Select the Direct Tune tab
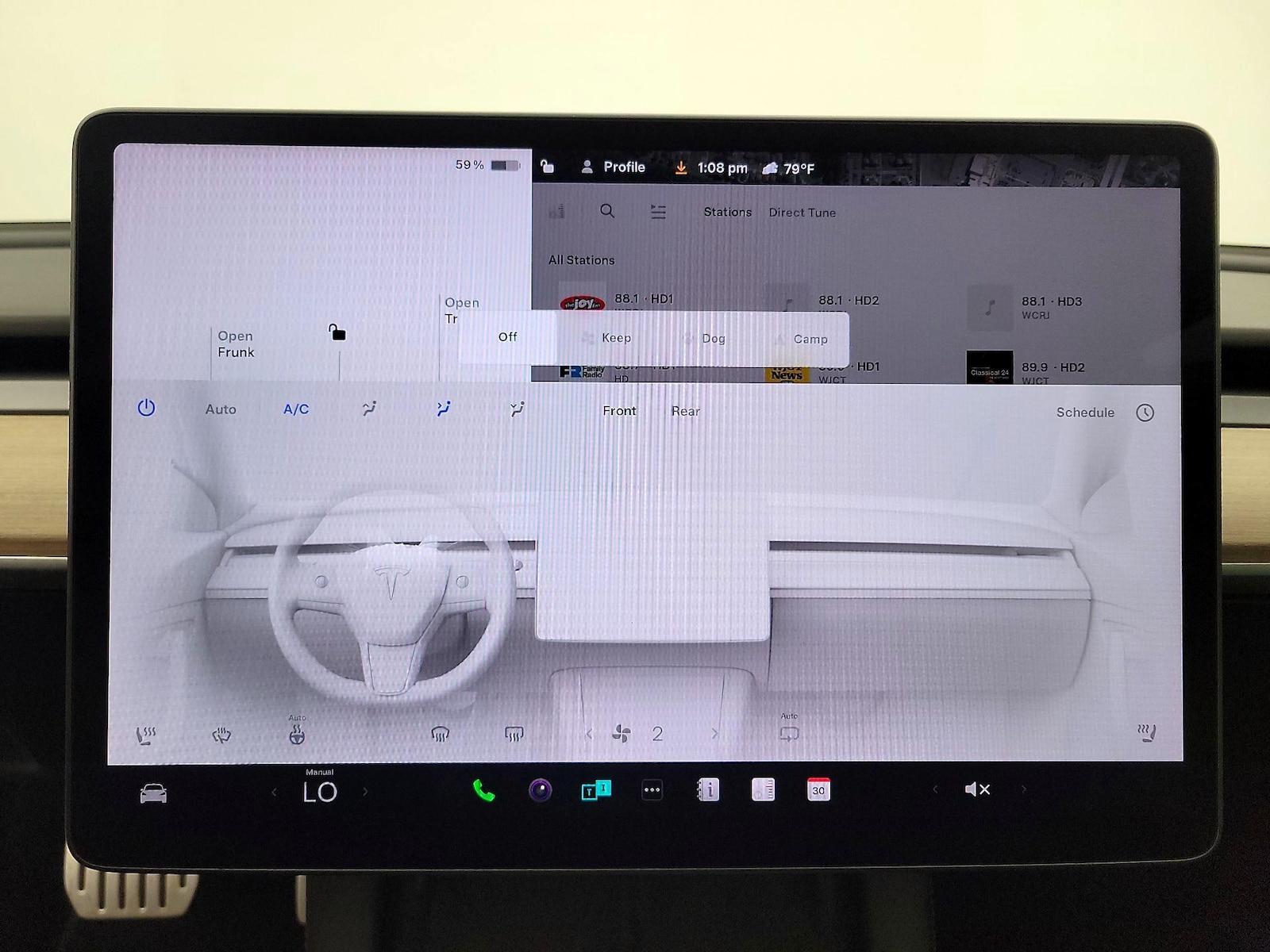This screenshot has width=1270, height=952. coord(802,213)
